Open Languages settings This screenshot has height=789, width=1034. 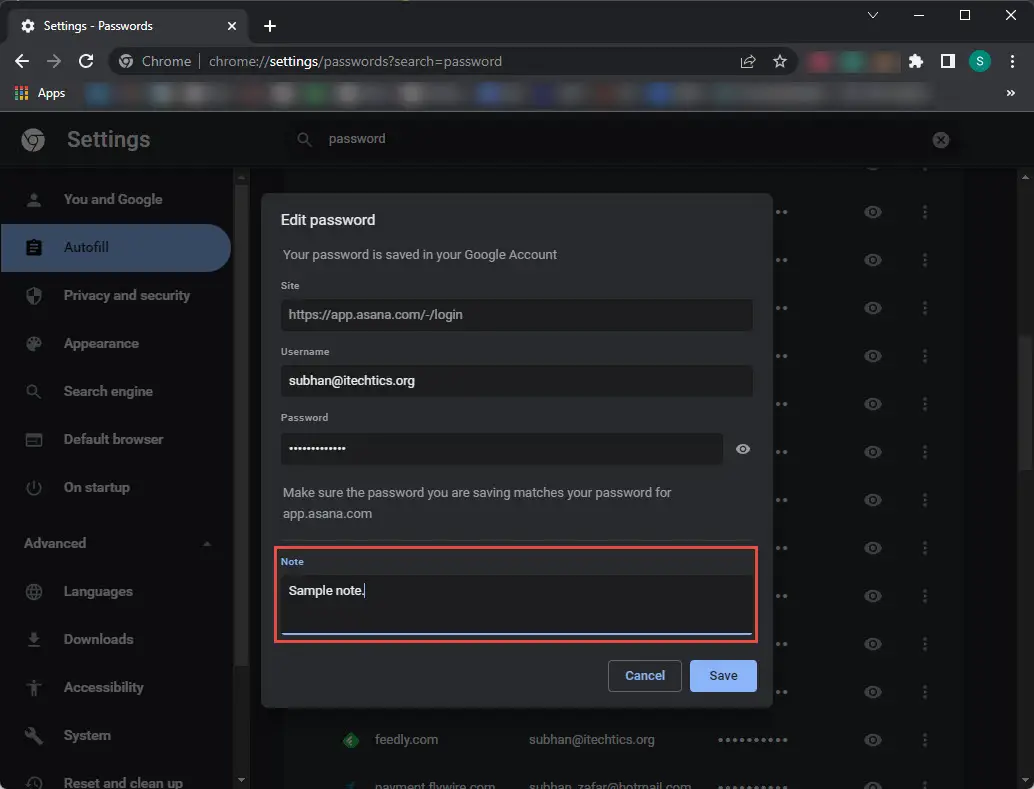pyautogui.click(x=115, y=592)
